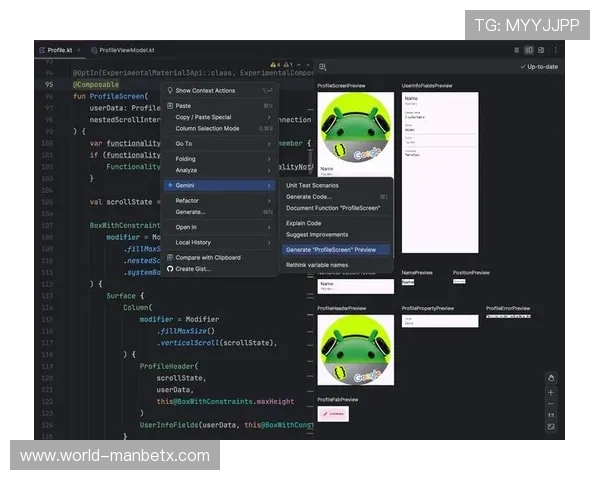Switch to code-only editor view mode
Image resolution: width=600 pixels, height=480 pixels.
[x=515, y=50]
